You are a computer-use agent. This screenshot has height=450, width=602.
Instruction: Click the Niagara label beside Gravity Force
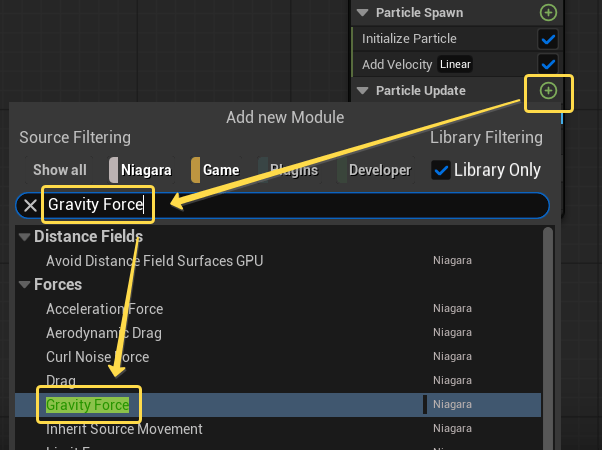tap(452, 404)
